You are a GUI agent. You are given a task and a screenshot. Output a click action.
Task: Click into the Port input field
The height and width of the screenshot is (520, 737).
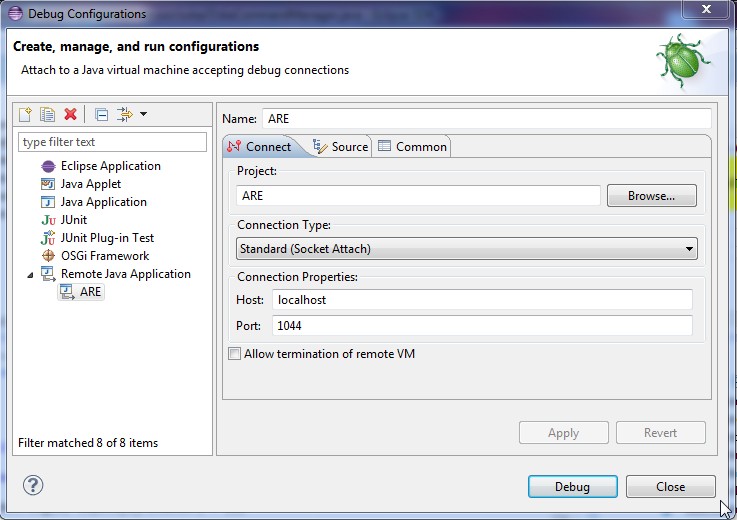(x=480, y=326)
